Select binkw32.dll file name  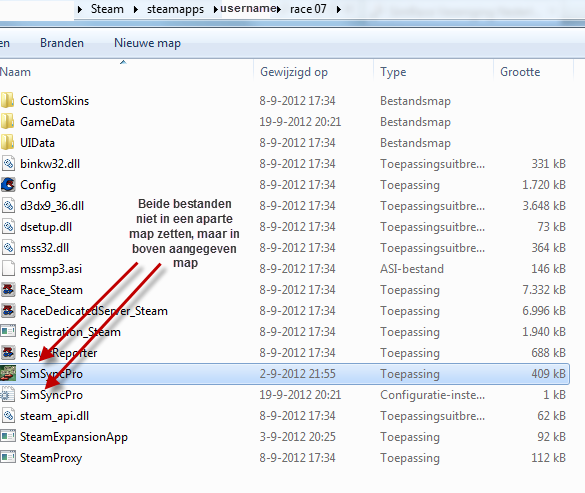(50, 164)
